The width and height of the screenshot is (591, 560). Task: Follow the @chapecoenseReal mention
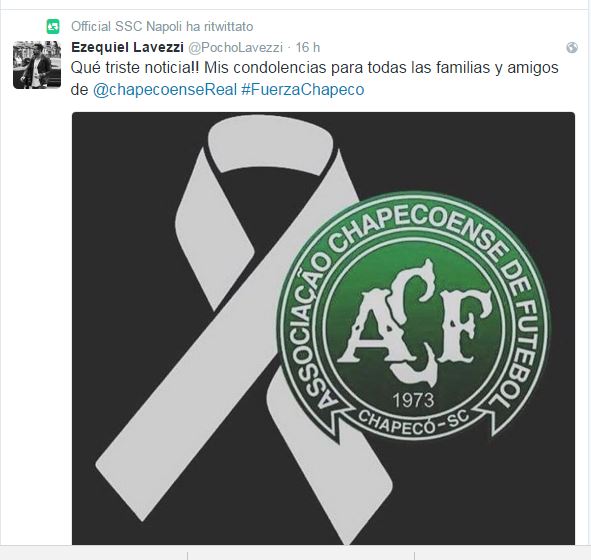[x=165, y=90]
